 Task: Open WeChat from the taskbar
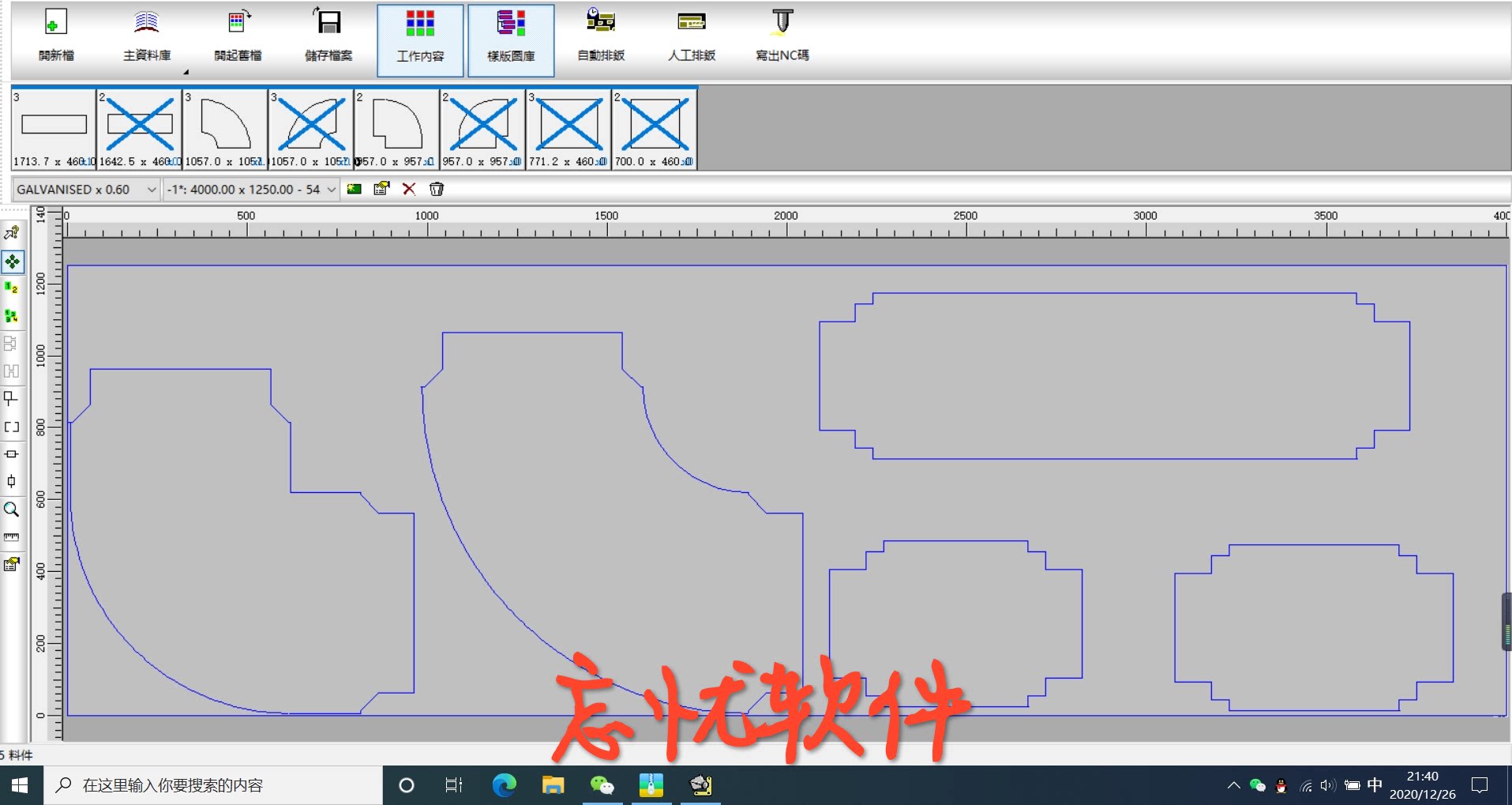[602, 785]
